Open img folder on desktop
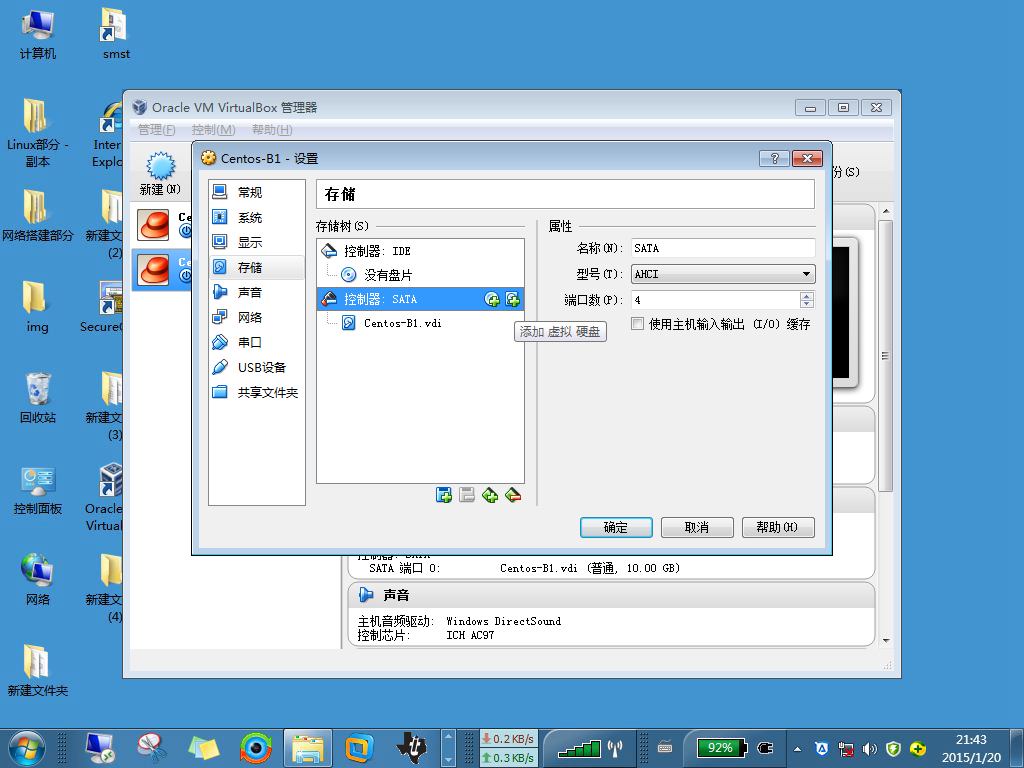This screenshot has width=1024, height=768. (x=37, y=307)
